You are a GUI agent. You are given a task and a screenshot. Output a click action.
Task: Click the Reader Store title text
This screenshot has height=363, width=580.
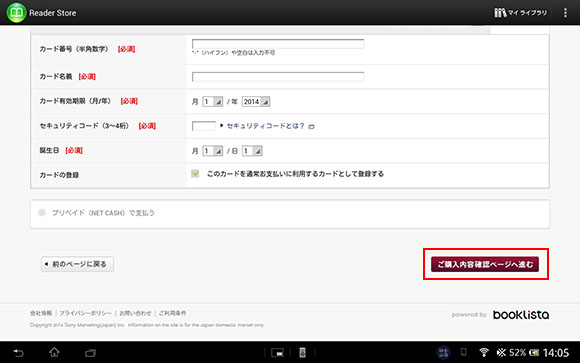53,13
